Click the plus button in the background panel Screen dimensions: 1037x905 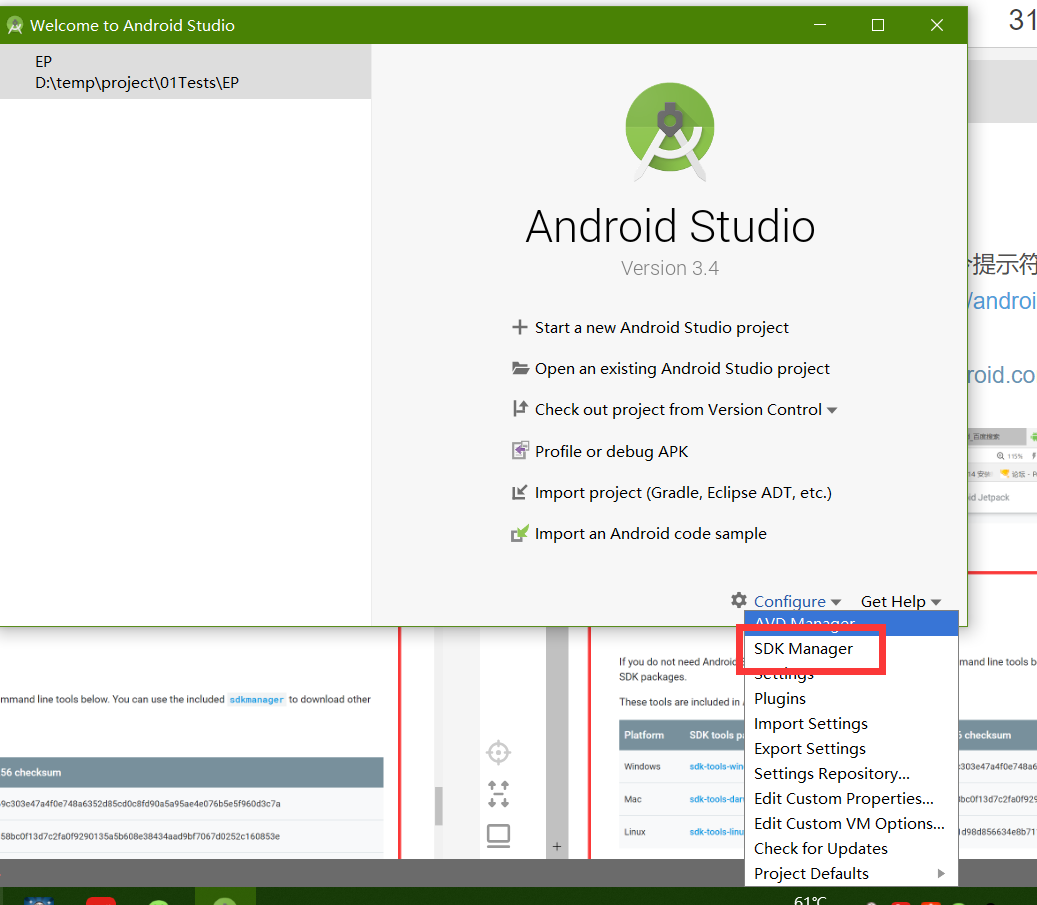(x=557, y=846)
